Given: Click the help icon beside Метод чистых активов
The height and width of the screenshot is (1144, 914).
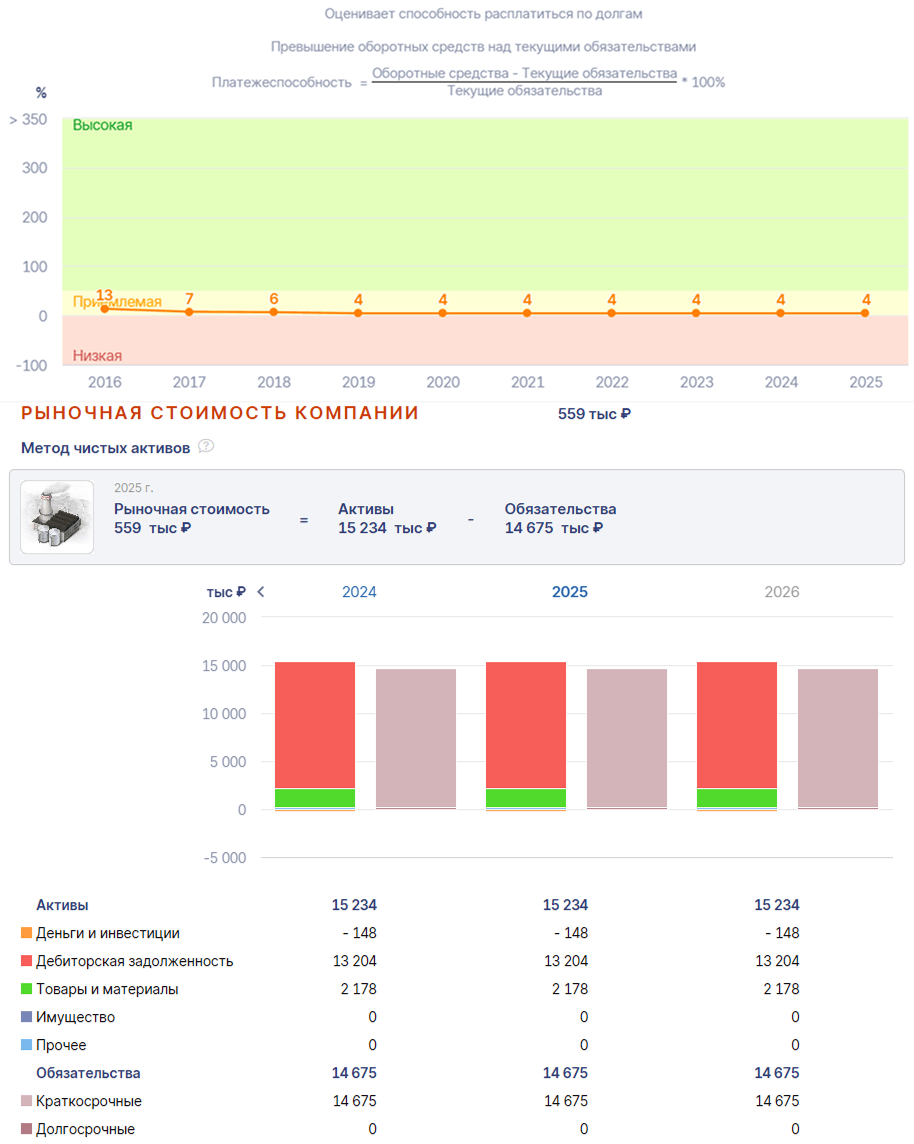Looking at the screenshot, I should click(x=206, y=447).
